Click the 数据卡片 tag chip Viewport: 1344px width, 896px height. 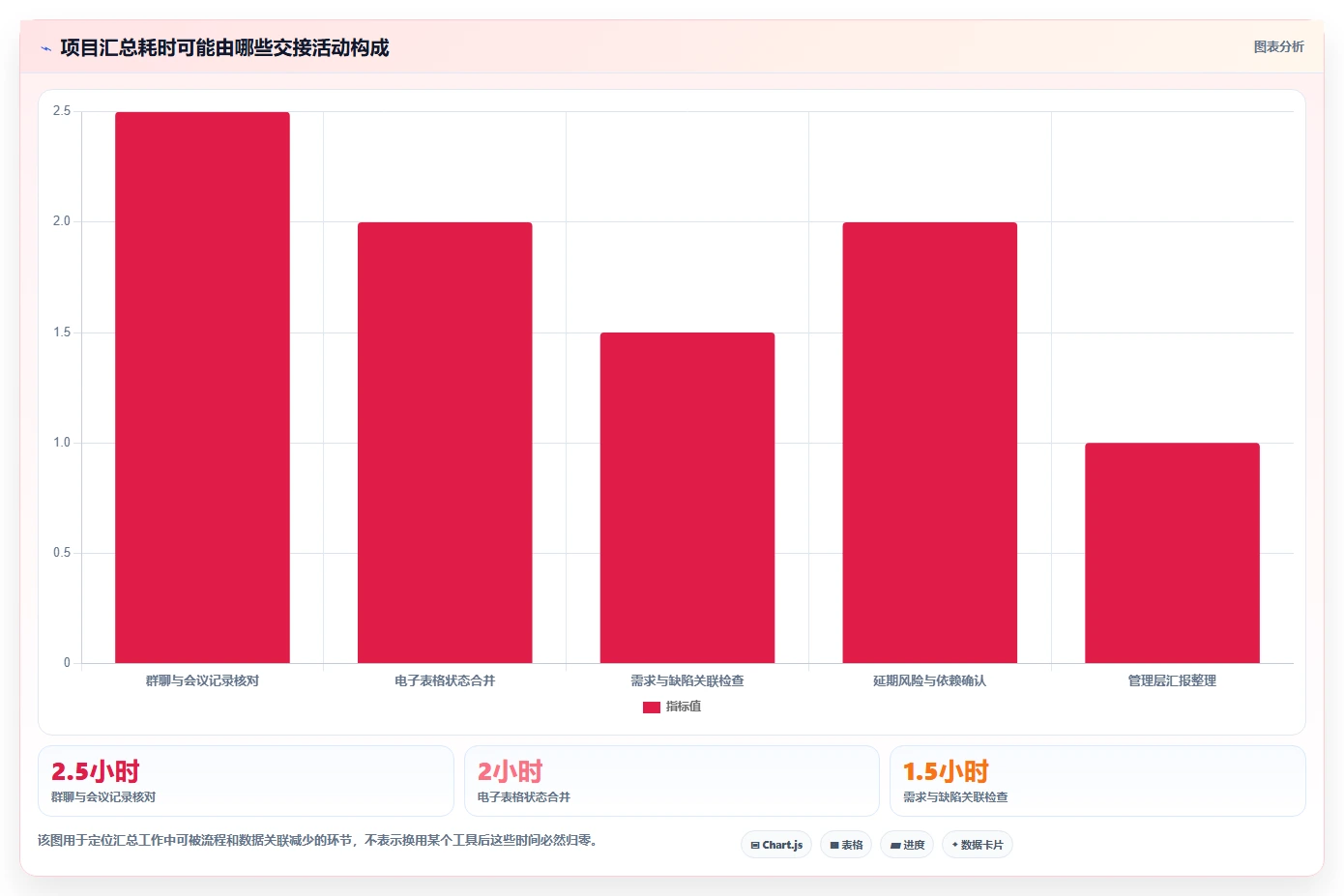click(x=978, y=845)
